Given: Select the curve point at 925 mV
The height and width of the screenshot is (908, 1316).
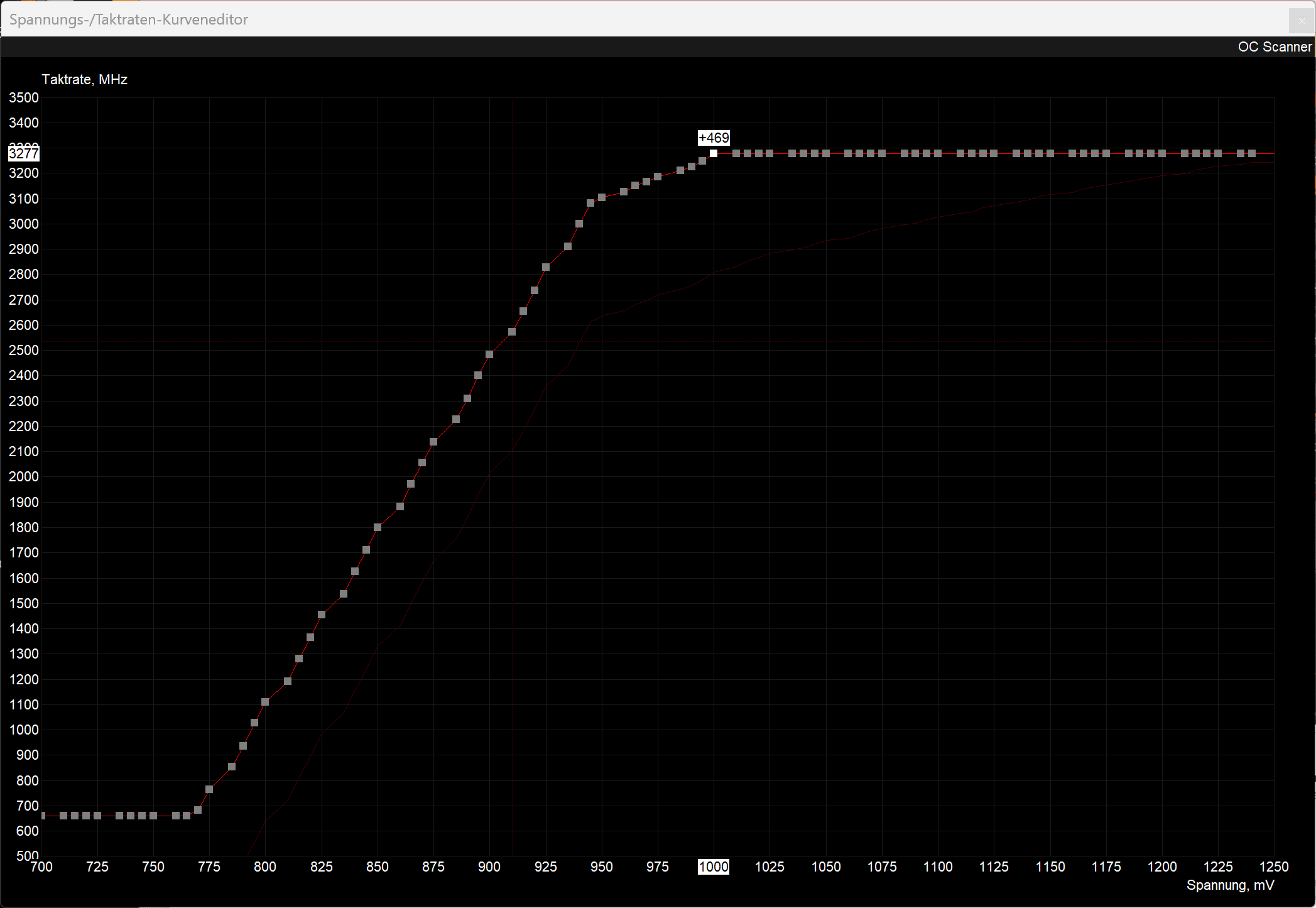Looking at the screenshot, I should click(x=546, y=267).
